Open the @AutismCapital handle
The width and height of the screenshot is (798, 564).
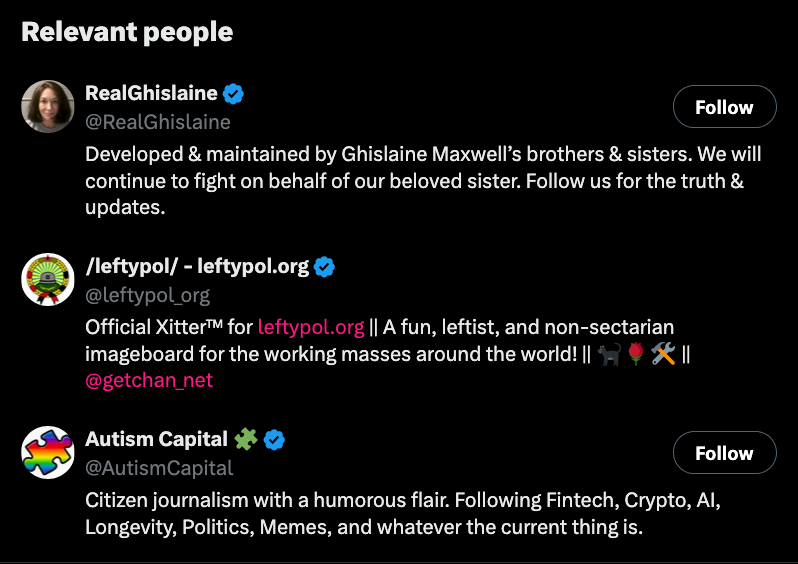point(159,468)
